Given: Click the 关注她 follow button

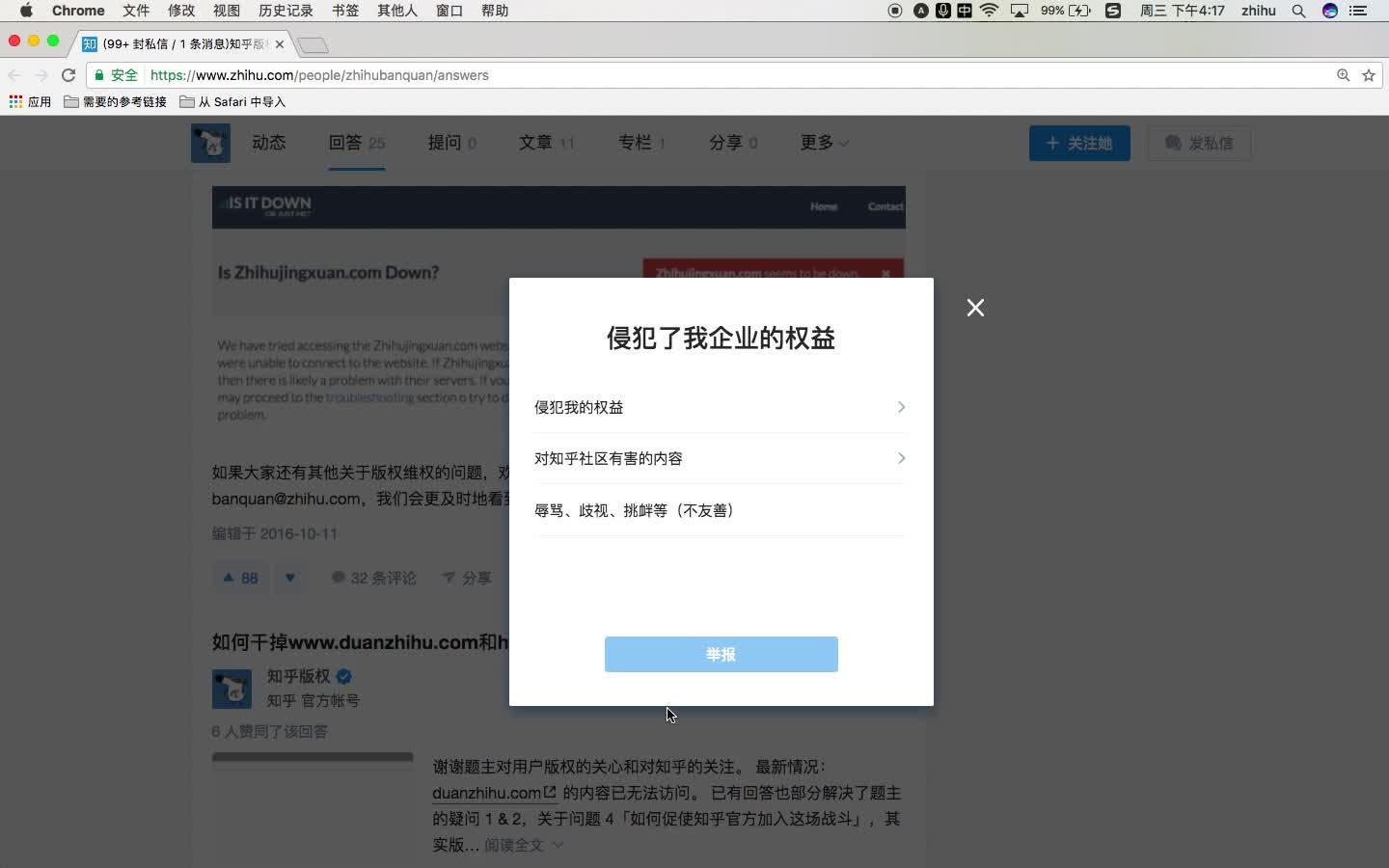Looking at the screenshot, I should pyautogui.click(x=1079, y=143).
